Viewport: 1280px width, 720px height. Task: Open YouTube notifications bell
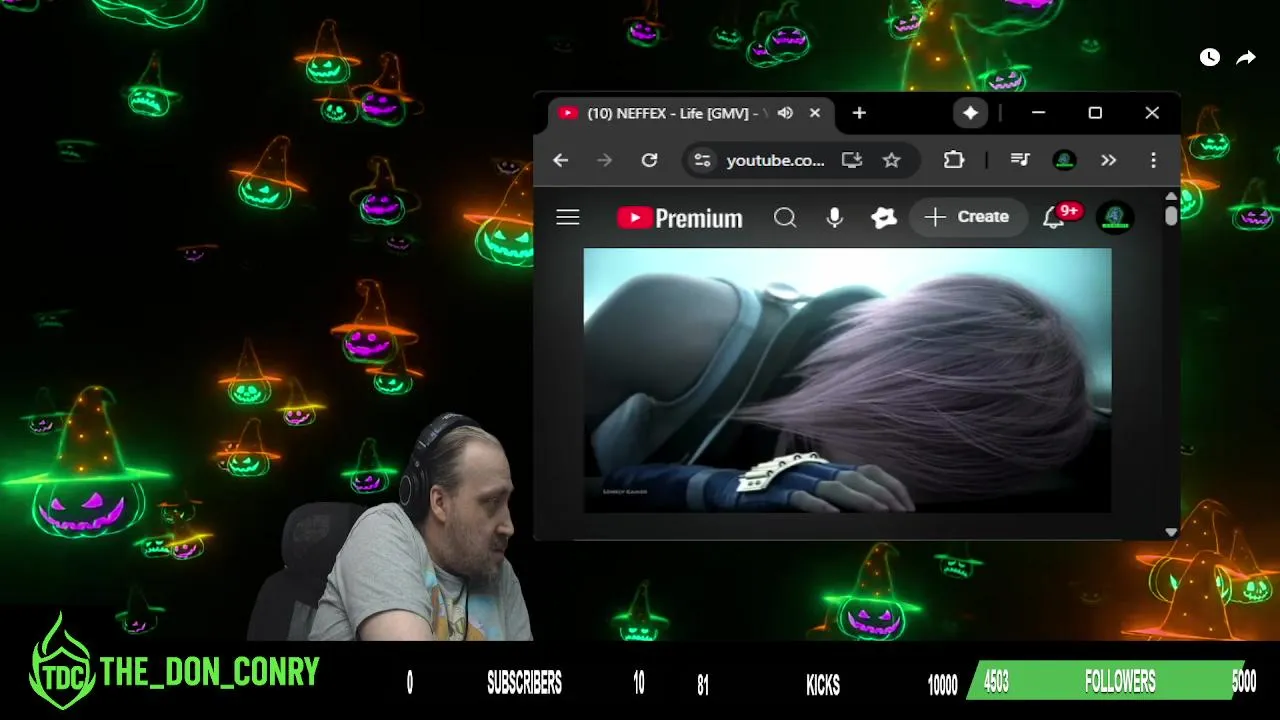1054,217
